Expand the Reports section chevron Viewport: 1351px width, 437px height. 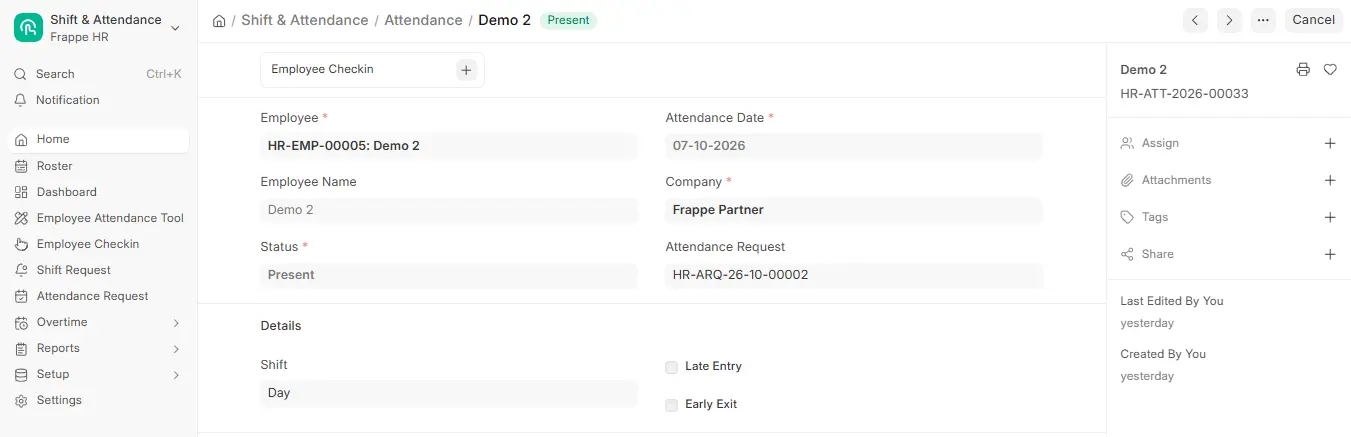click(176, 349)
